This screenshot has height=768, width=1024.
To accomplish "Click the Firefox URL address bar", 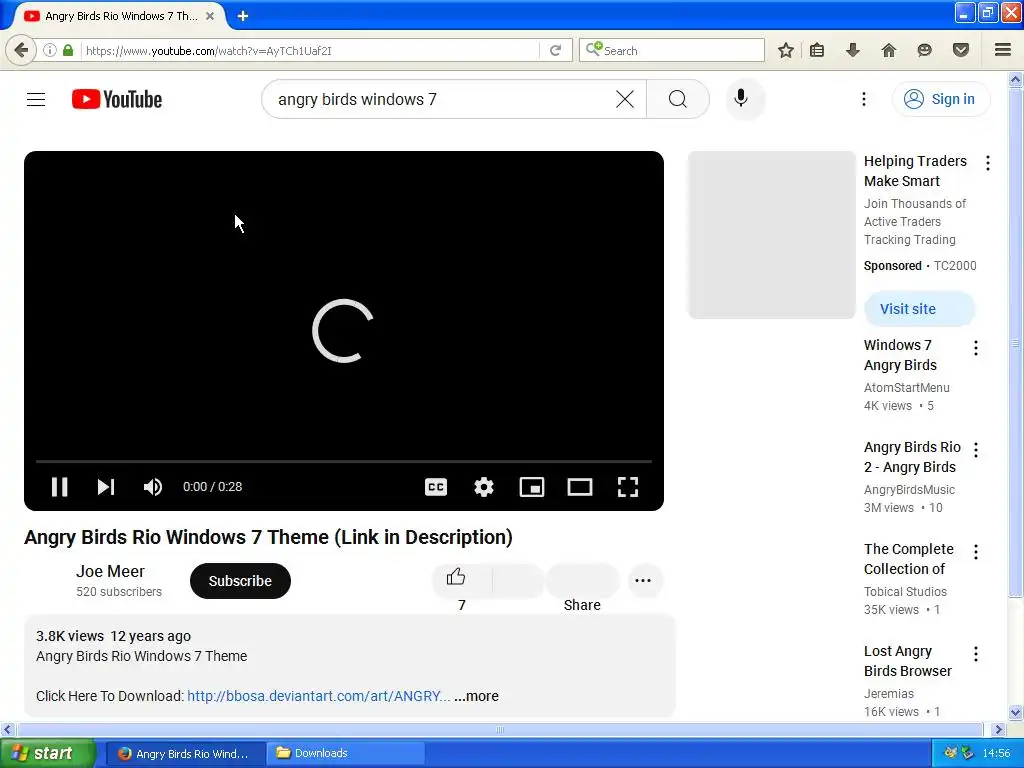I will tap(310, 50).
